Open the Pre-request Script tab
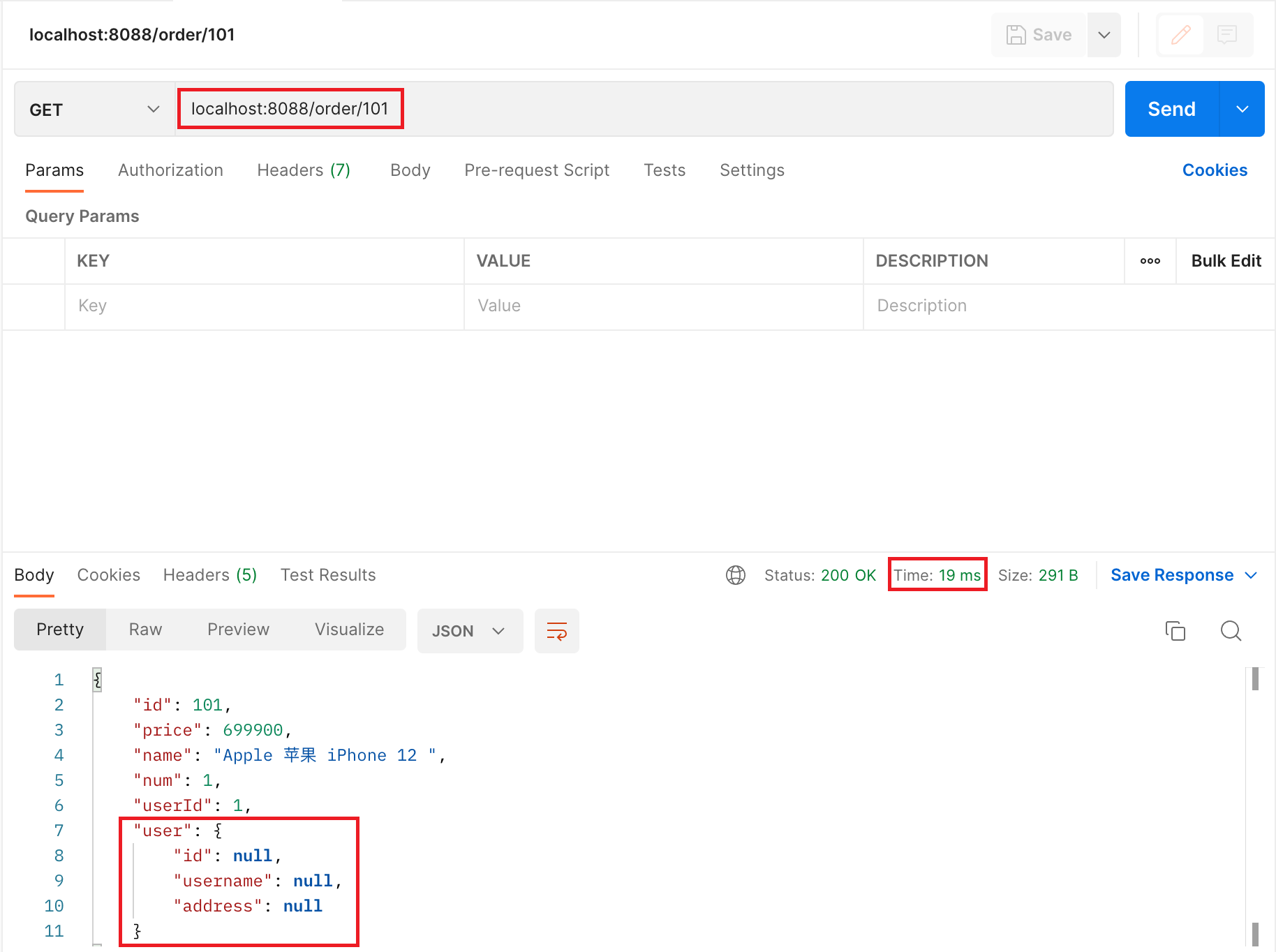 coord(537,170)
